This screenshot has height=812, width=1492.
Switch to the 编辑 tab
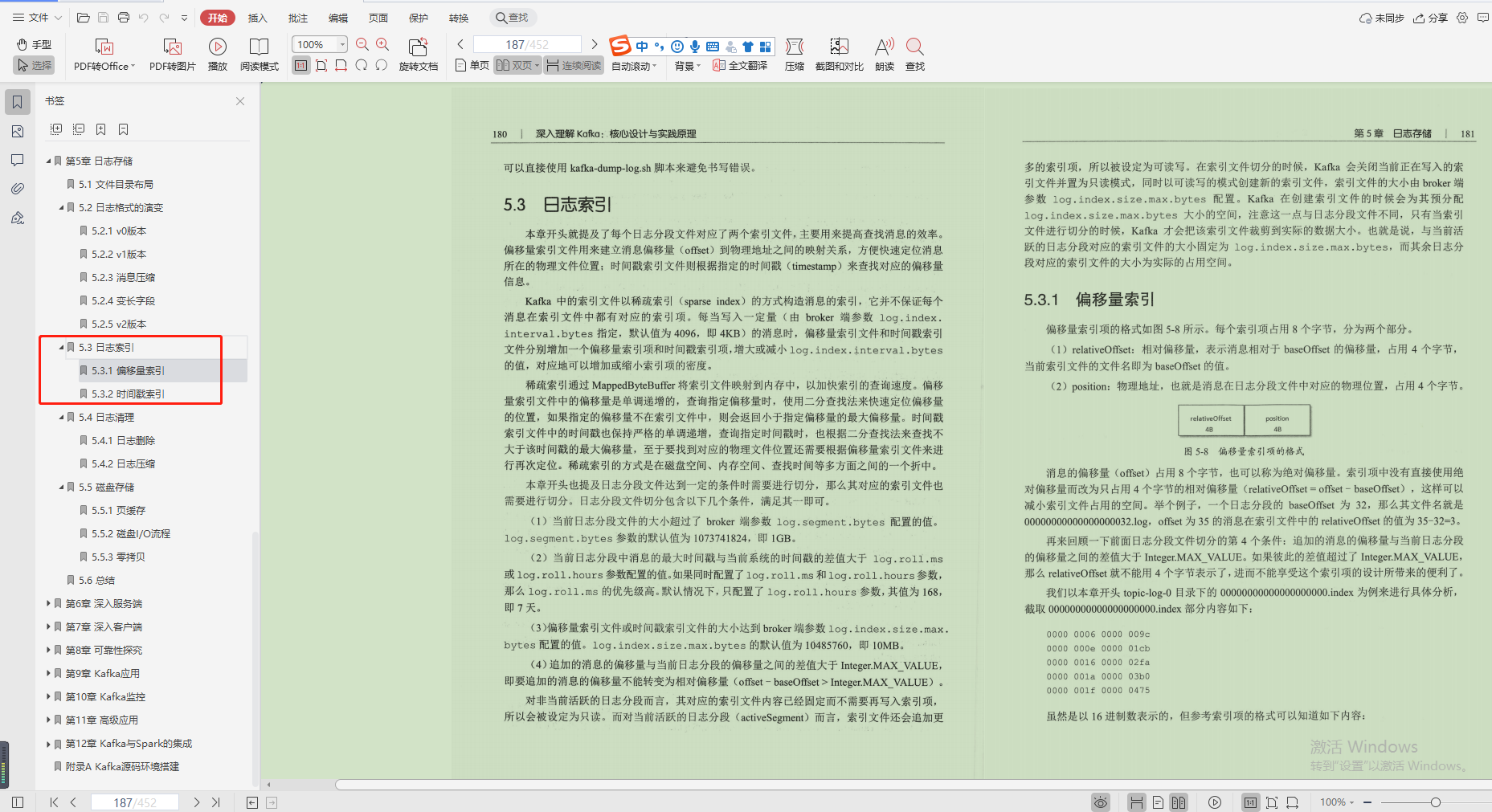coord(338,18)
